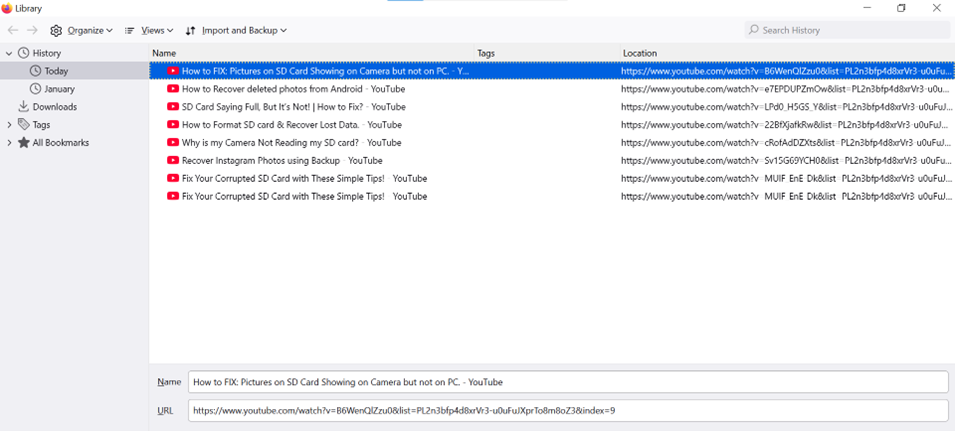Select 'SD Card Saying Full, But It's Not!' entry
Viewport: 955px width, 431px height.
pyautogui.click(x=552, y=107)
